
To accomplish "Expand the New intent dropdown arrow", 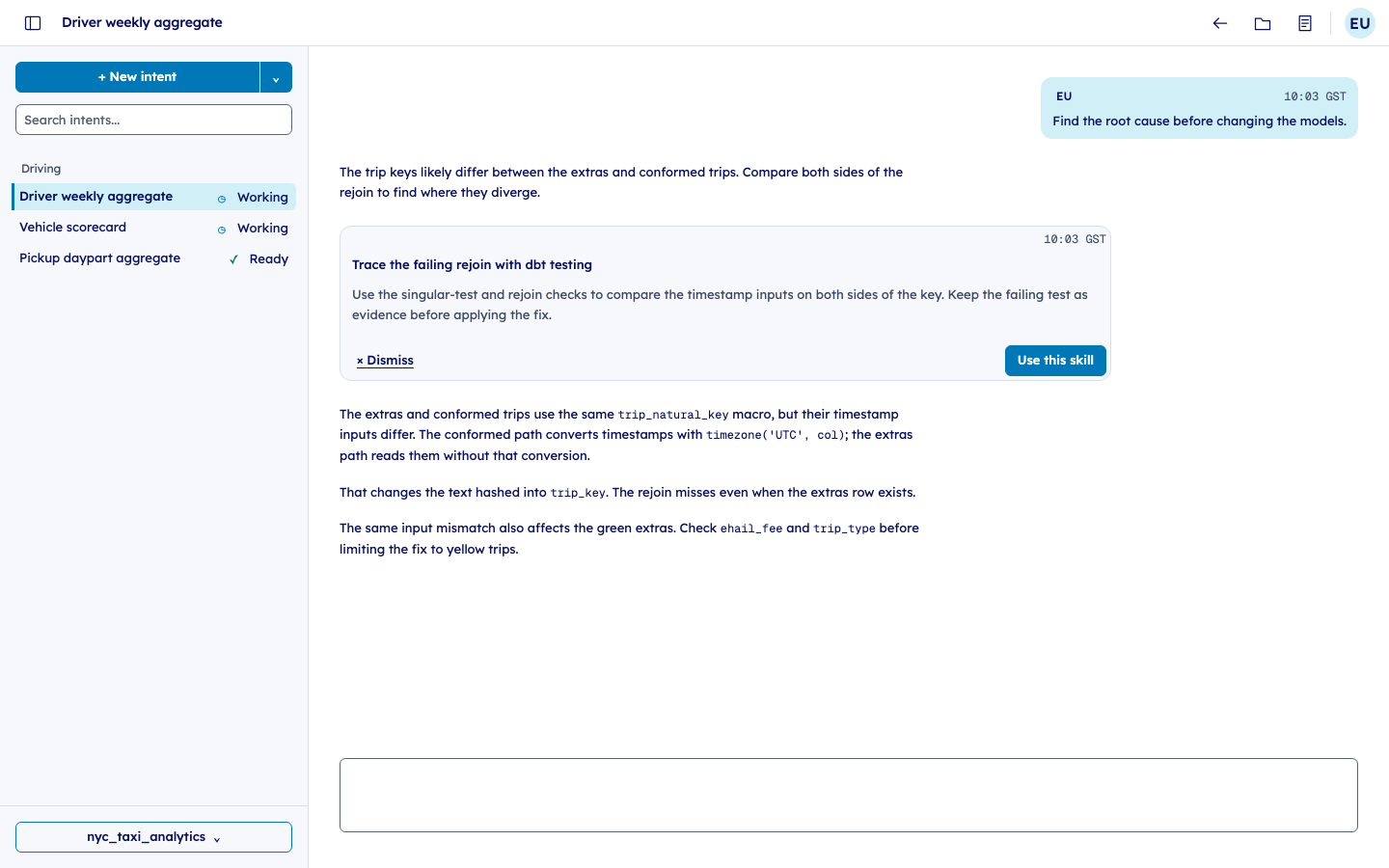I will coord(276,77).
